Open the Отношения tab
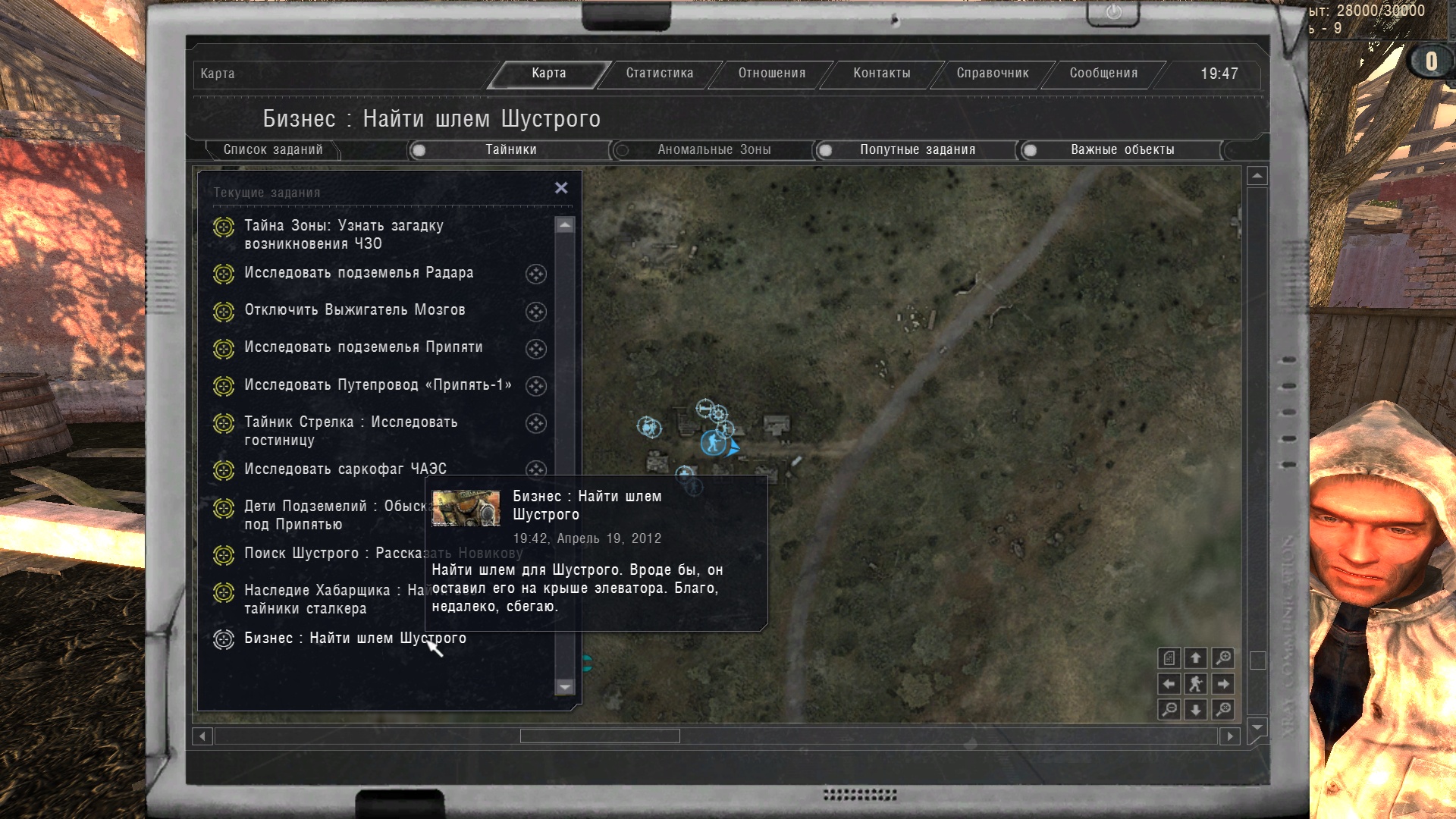Viewport: 1456px width, 819px height. coord(772,74)
